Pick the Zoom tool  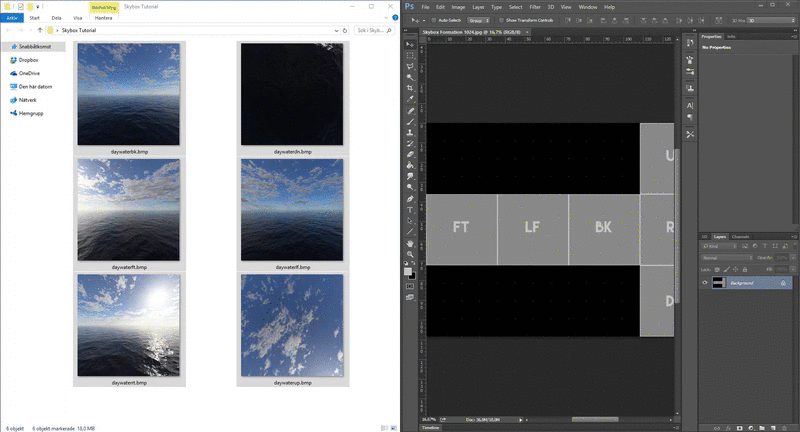pyautogui.click(x=410, y=254)
